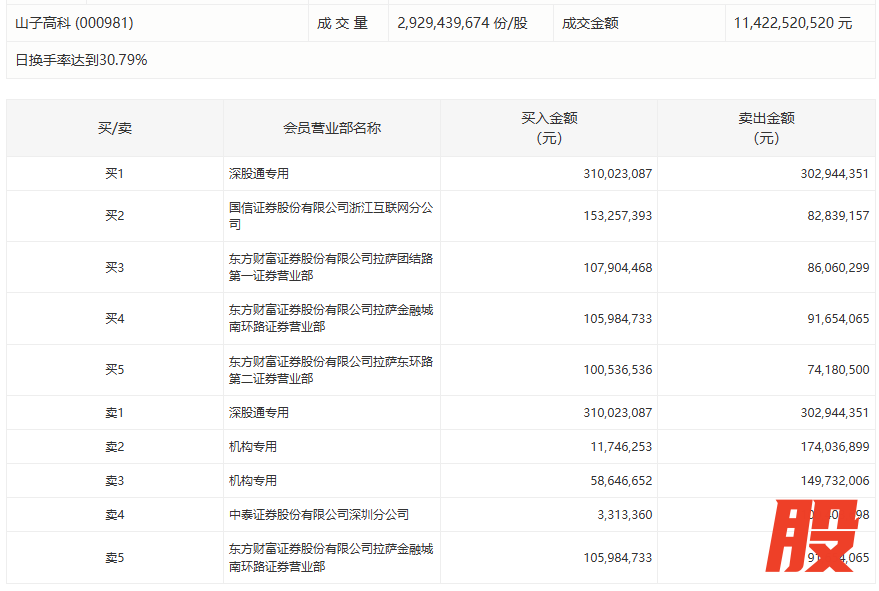Viewport: 879px width, 591px height.
Task: Select the stock name 山子高科 (000981)
Action: click(x=74, y=23)
